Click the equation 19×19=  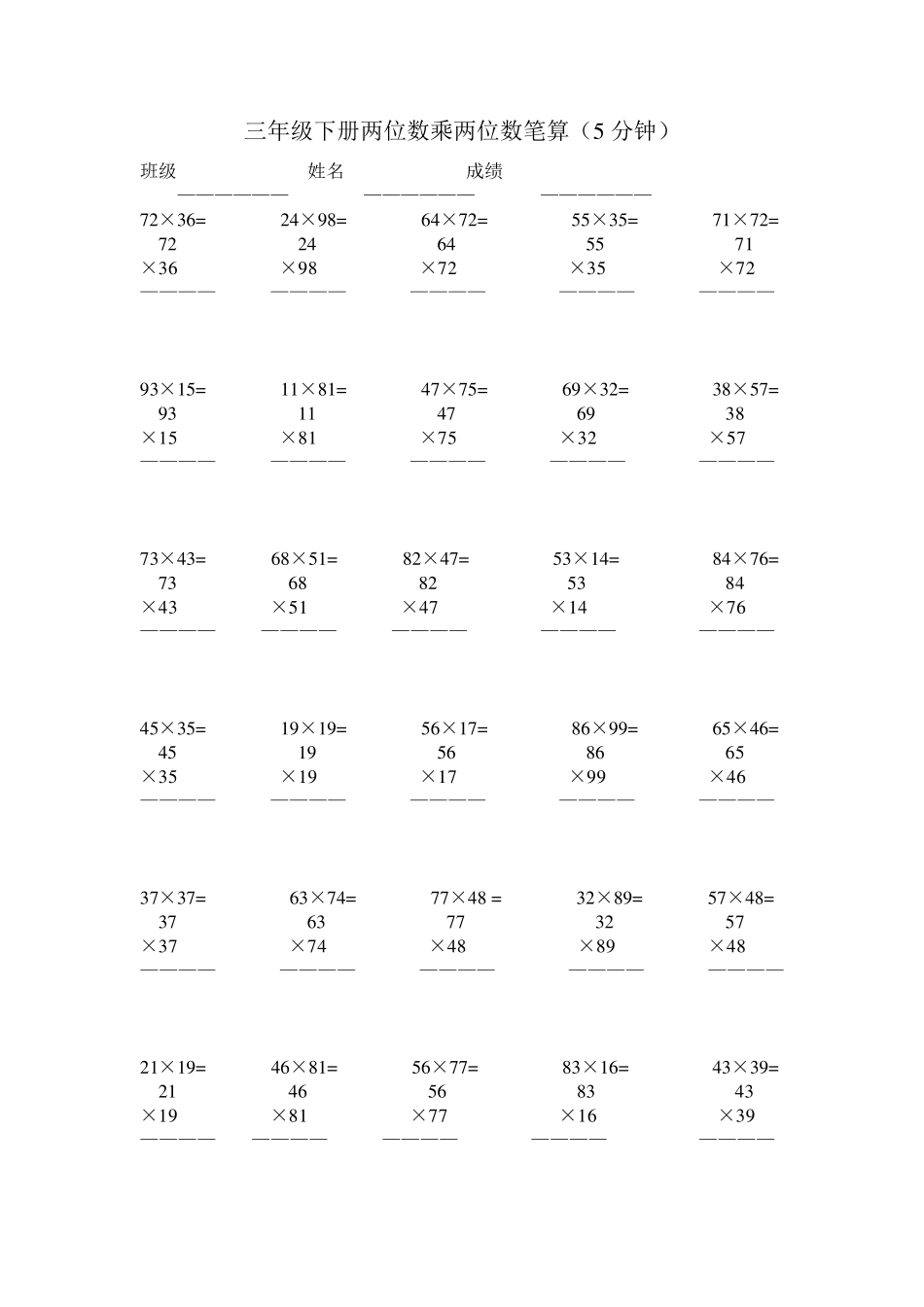pyautogui.click(x=313, y=728)
